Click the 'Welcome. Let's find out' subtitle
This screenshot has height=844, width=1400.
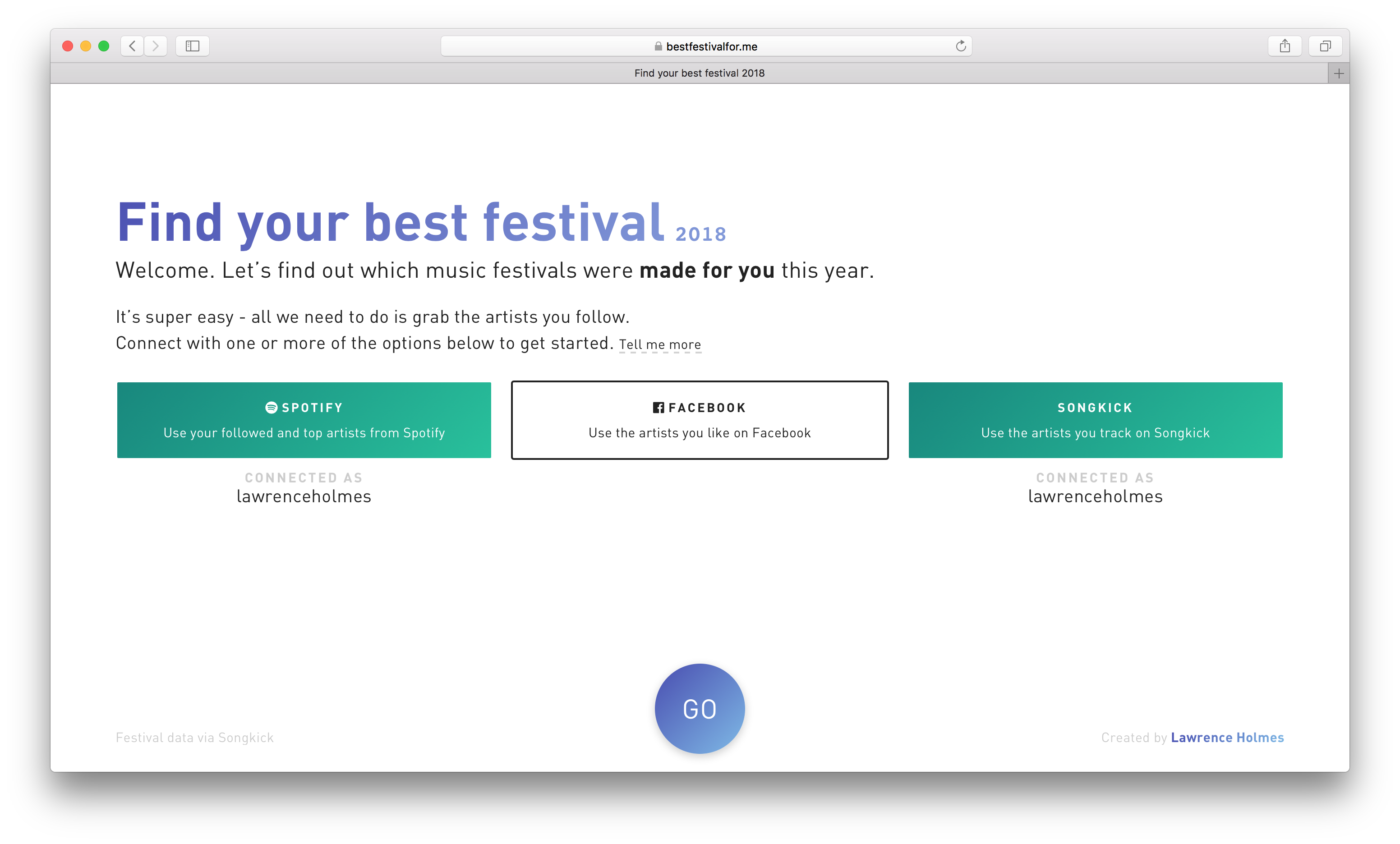click(494, 271)
